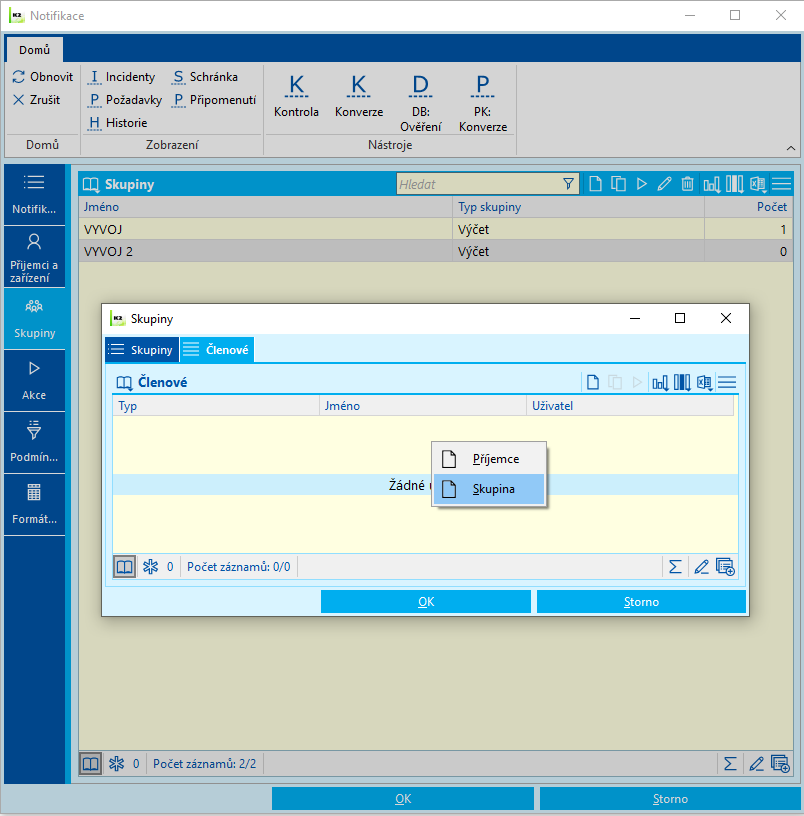Open Akce sidebar section
Image resolution: width=804 pixels, height=816 pixels.
[34, 380]
